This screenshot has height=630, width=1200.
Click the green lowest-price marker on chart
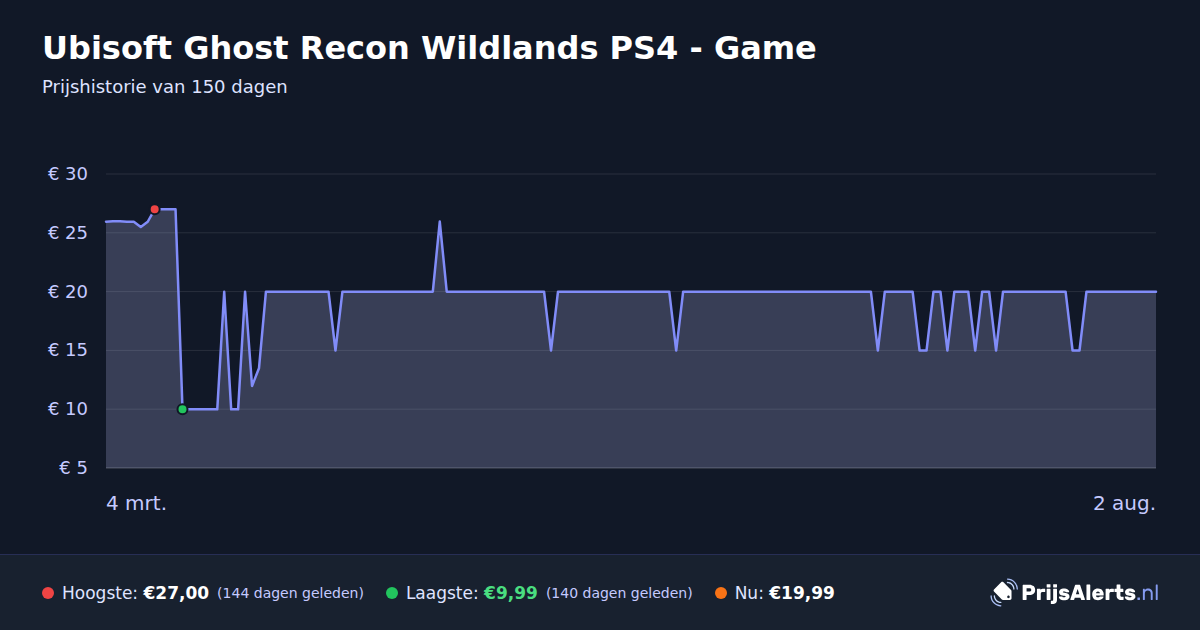[182, 409]
